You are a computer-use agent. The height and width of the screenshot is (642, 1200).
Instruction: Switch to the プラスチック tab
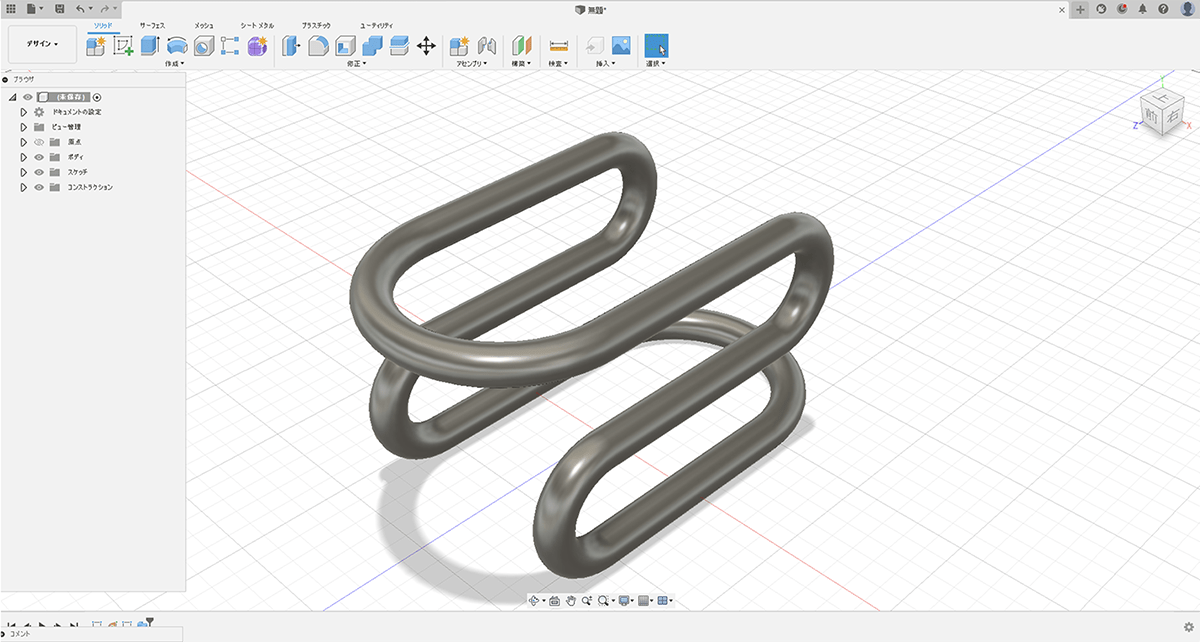click(316, 24)
